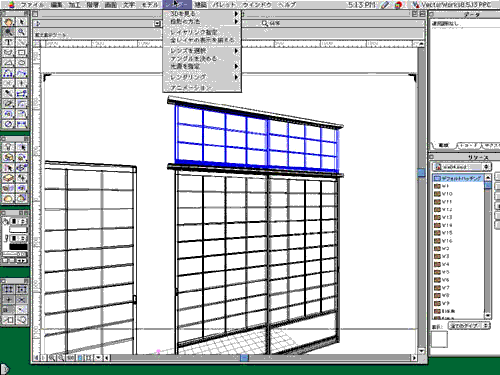Screen dimensions: 500x375
Task: Click the white fill color swatch
Action: click(x=18, y=230)
